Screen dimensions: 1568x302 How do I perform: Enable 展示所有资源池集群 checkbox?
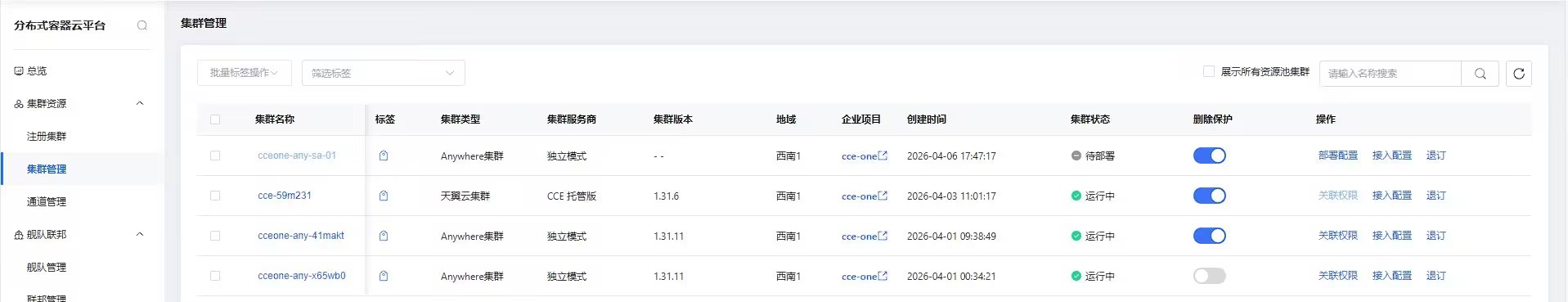1209,71
